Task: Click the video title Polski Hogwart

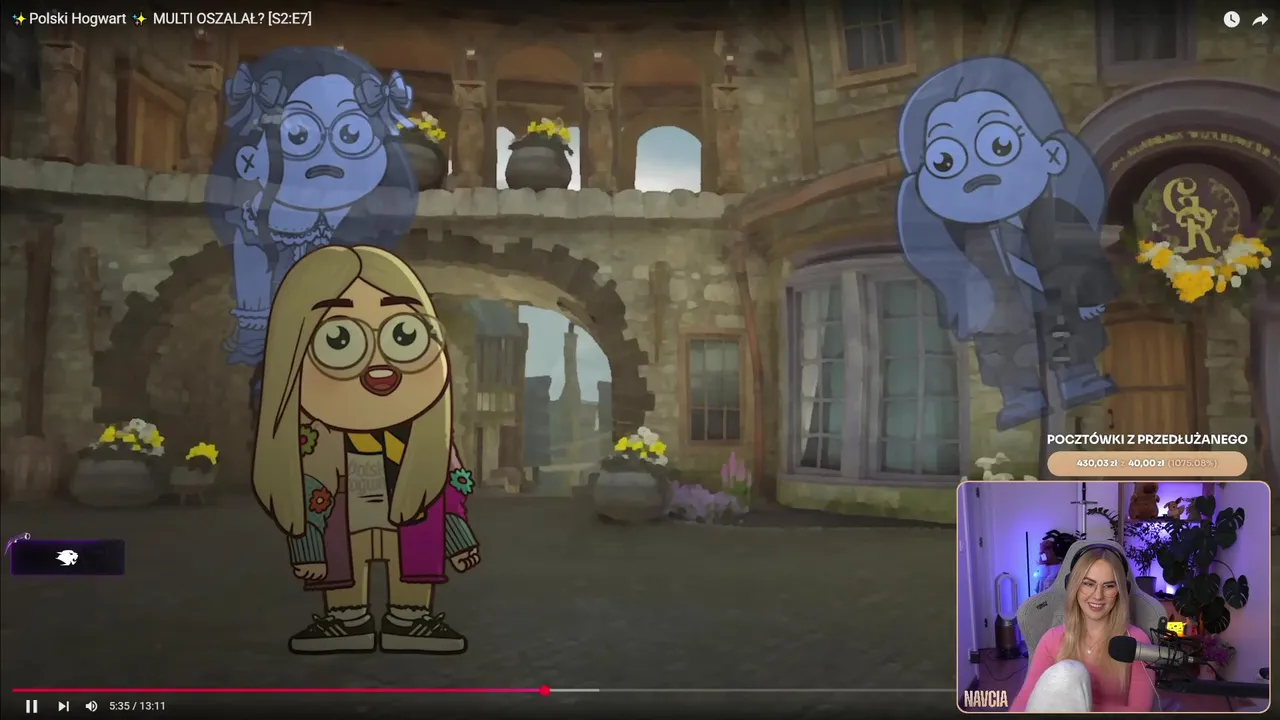Action: [x=161, y=18]
